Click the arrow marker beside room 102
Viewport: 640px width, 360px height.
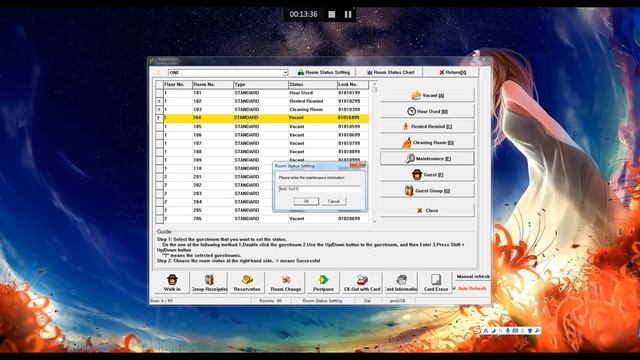[159, 101]
